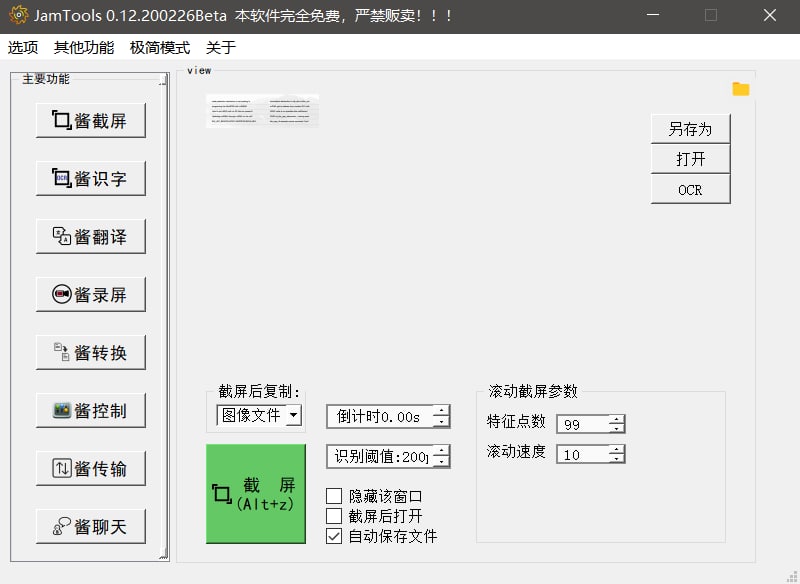Open the 关于 menu
Screen dimensions: 800x584
click(x=221, y=47)
